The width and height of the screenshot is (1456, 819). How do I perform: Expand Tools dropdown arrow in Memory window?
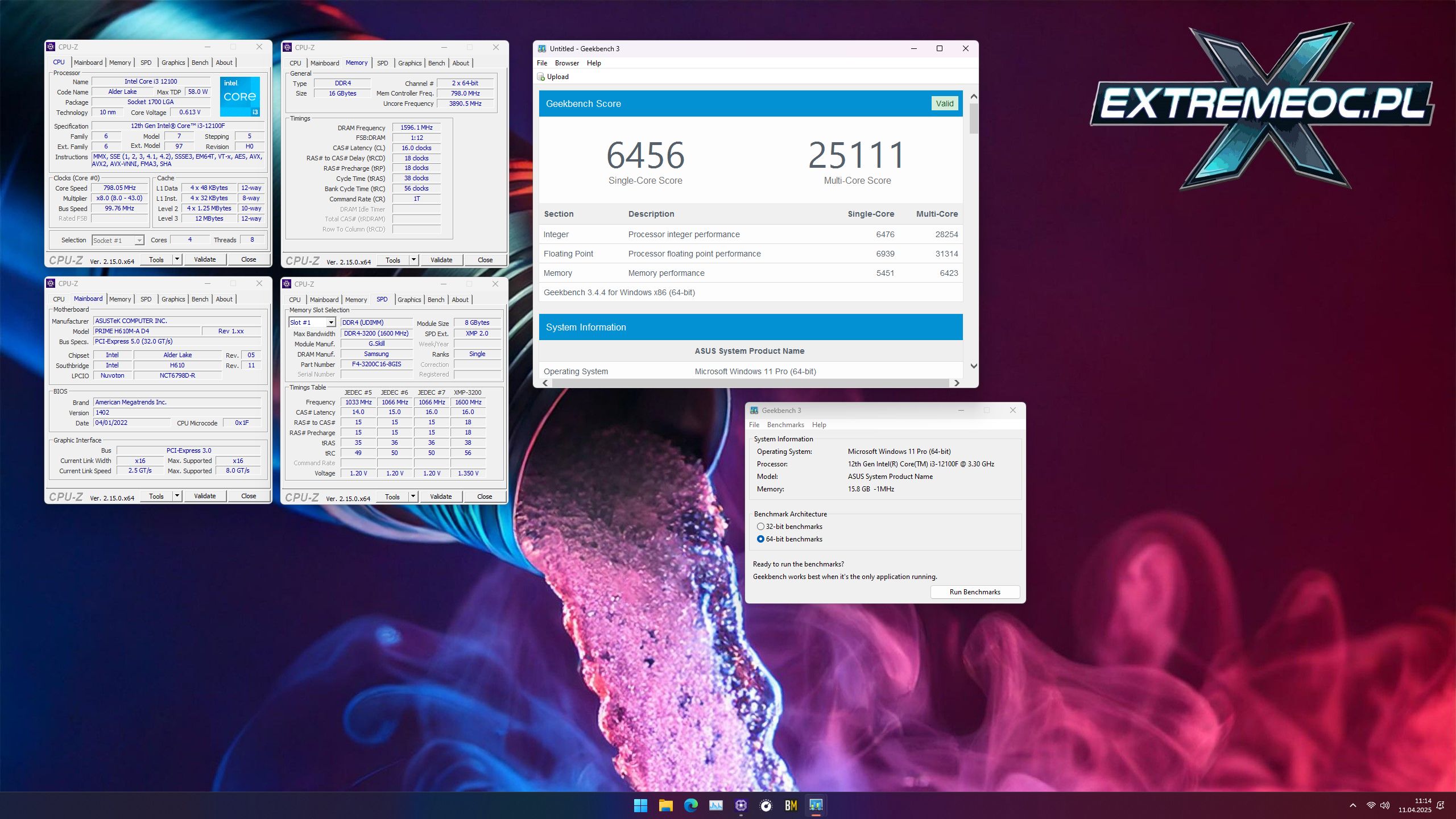click(x=413, y=260)
